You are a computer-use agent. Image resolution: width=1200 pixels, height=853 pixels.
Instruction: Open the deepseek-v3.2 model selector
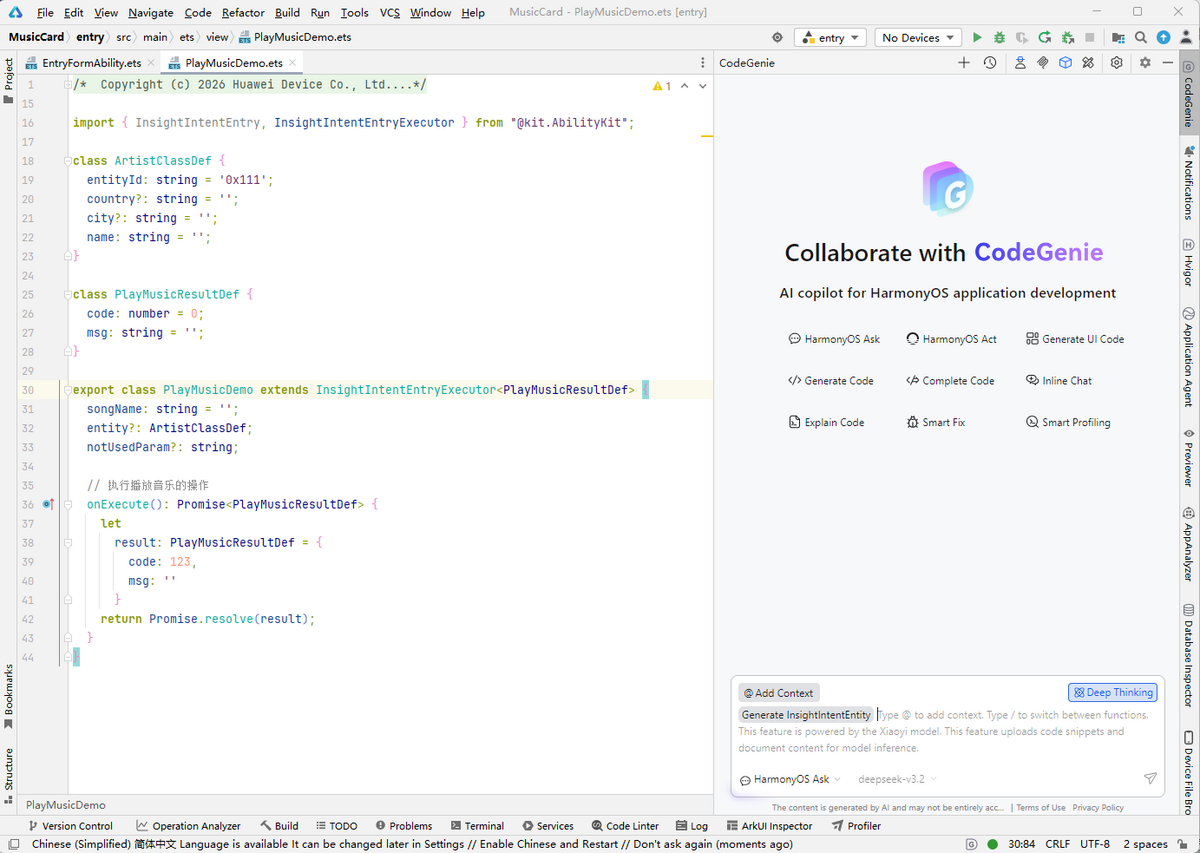897,779
